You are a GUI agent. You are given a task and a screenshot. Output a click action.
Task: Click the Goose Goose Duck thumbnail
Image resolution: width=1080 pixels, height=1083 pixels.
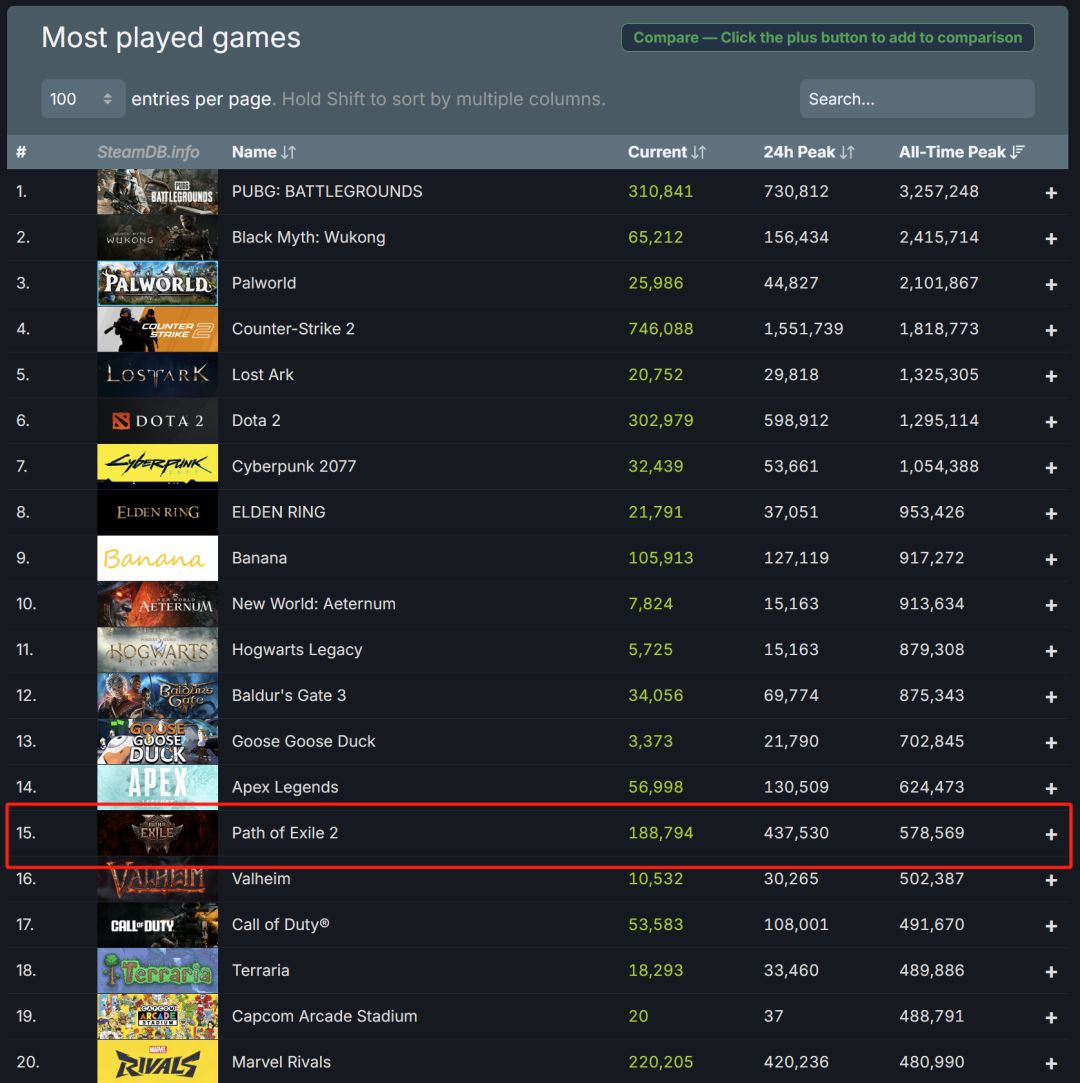coord(157,741)
